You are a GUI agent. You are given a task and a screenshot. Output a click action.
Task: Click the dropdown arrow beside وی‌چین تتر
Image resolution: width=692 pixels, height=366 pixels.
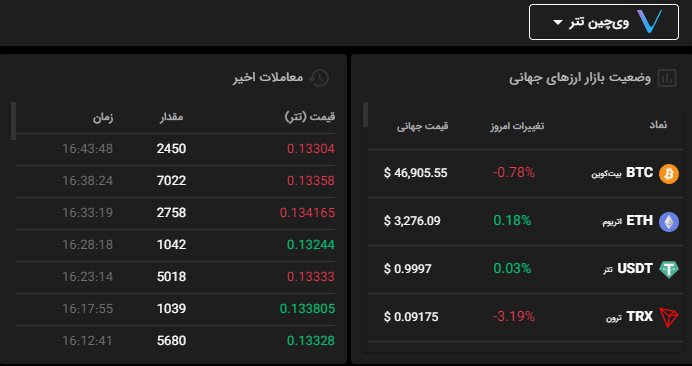tap(558, 22)
